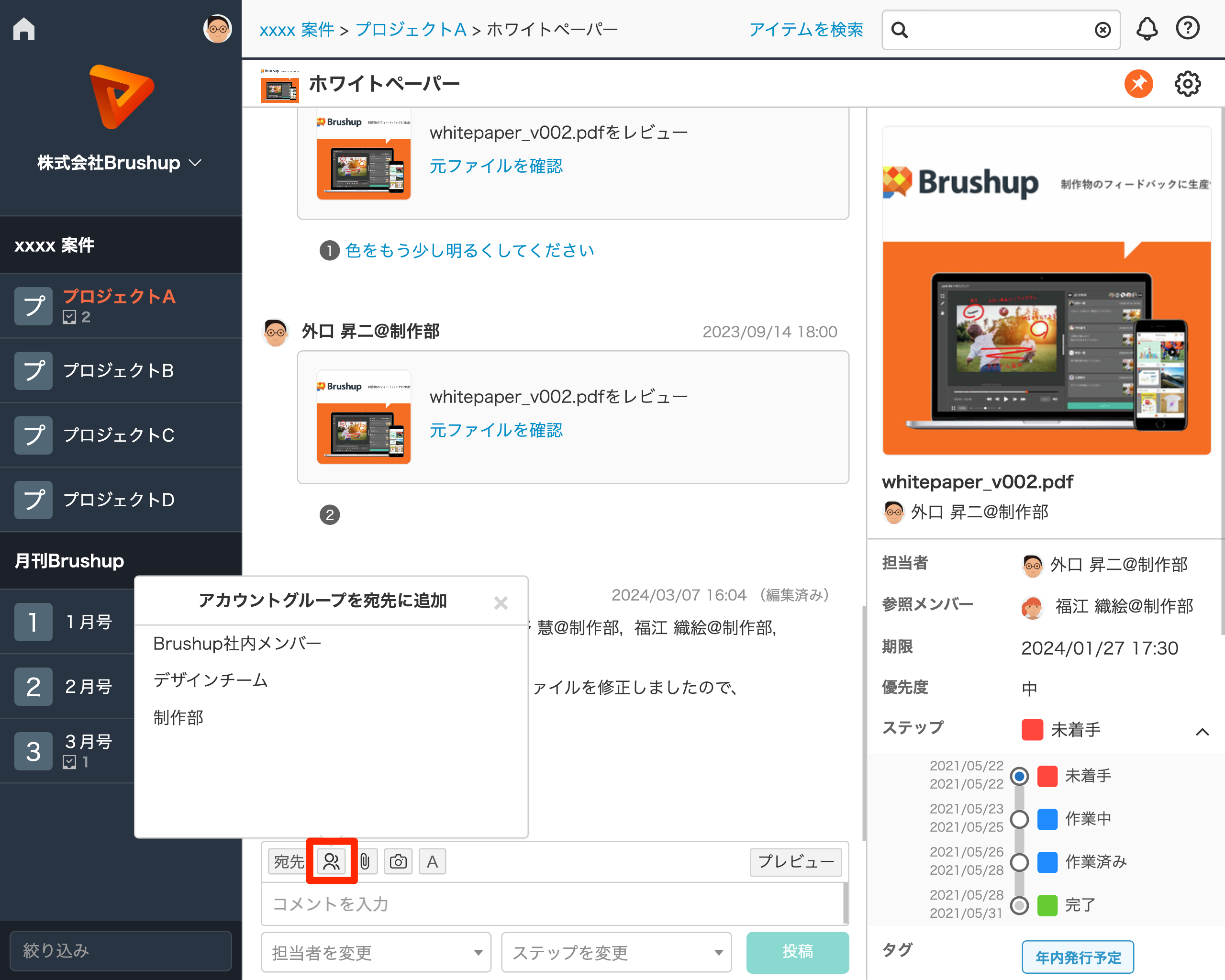Open the ステップを変更 dropdown
This screenshot has width=1225, height=980.
616,952
